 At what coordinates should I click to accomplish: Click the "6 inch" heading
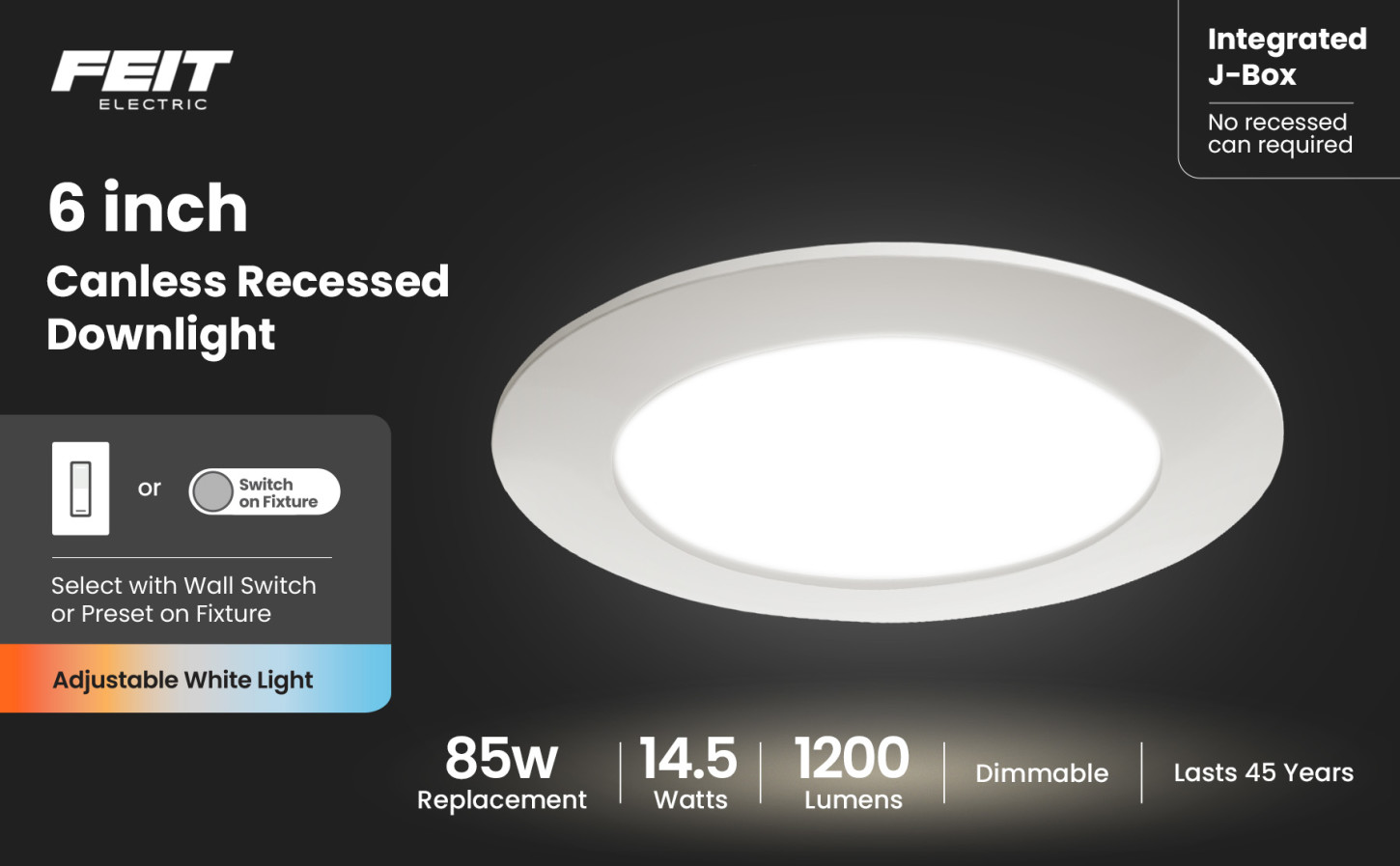point(148,208)
